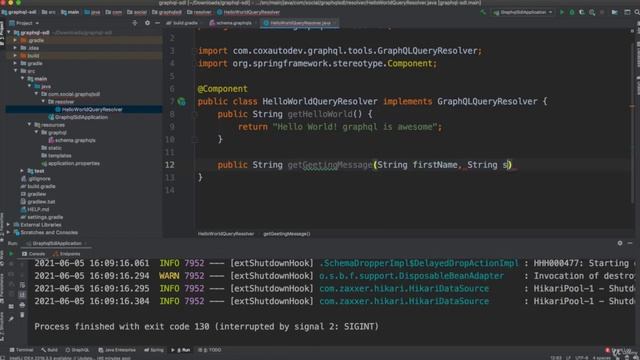Open Run panel settings gear

coord(620,243)
